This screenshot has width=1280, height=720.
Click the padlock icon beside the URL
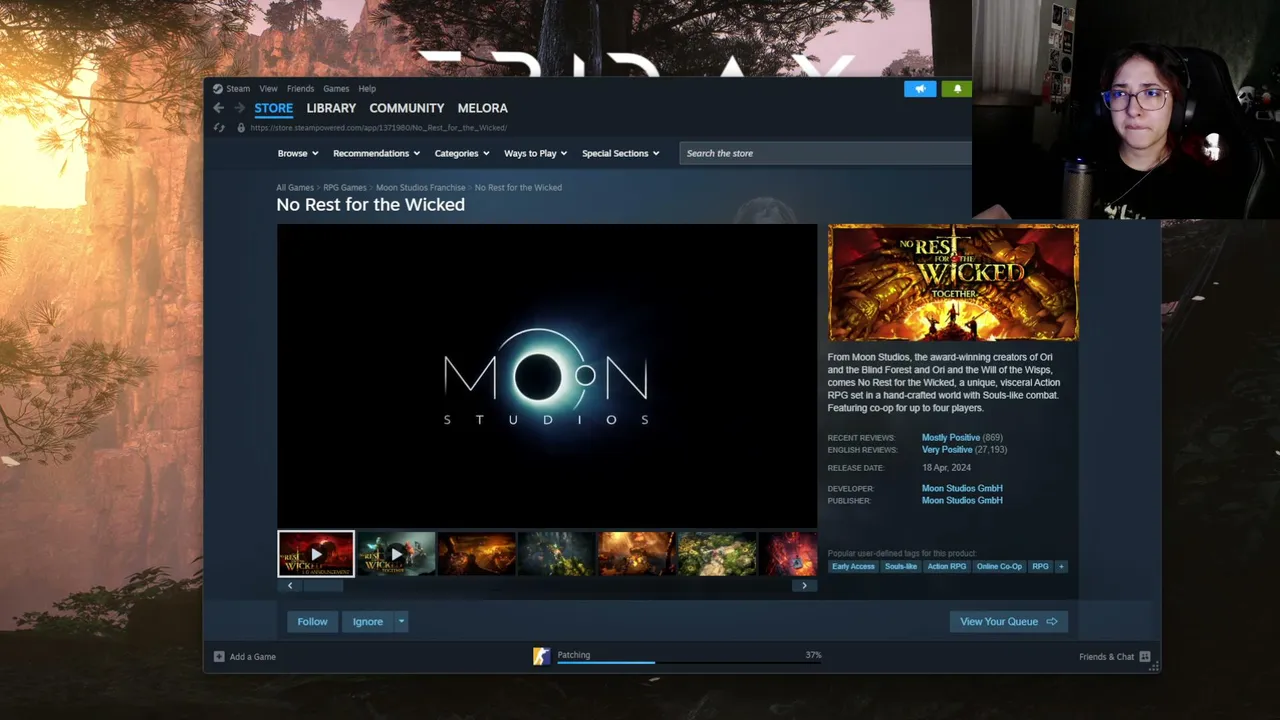click(x=241, y=128)
